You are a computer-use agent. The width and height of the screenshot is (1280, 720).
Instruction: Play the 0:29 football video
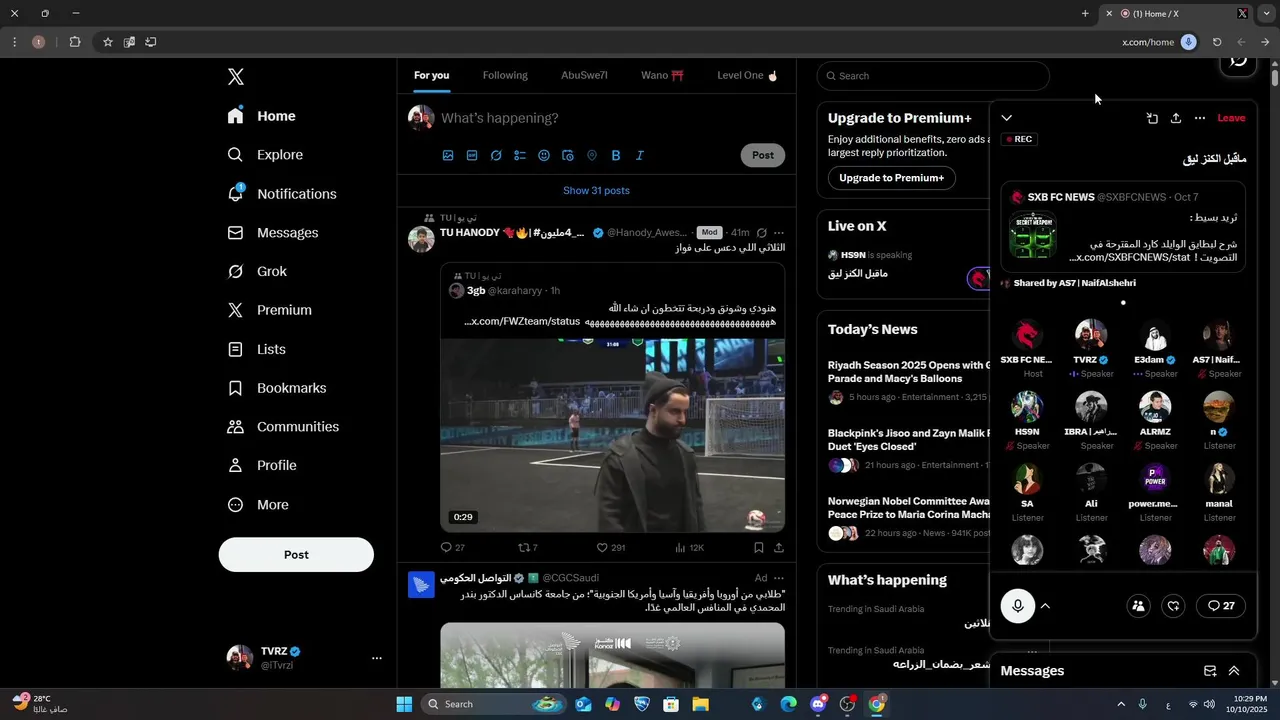tap(613, 435)
